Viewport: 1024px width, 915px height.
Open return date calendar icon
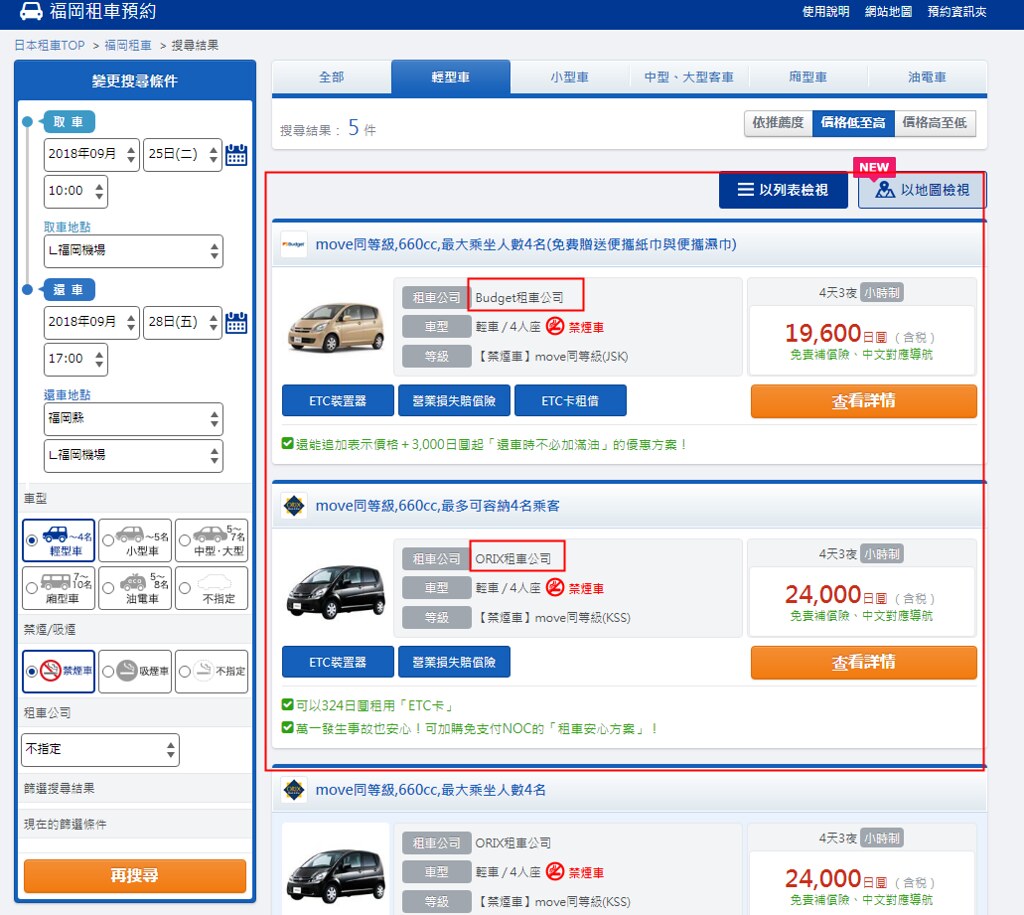click(236, 323)
